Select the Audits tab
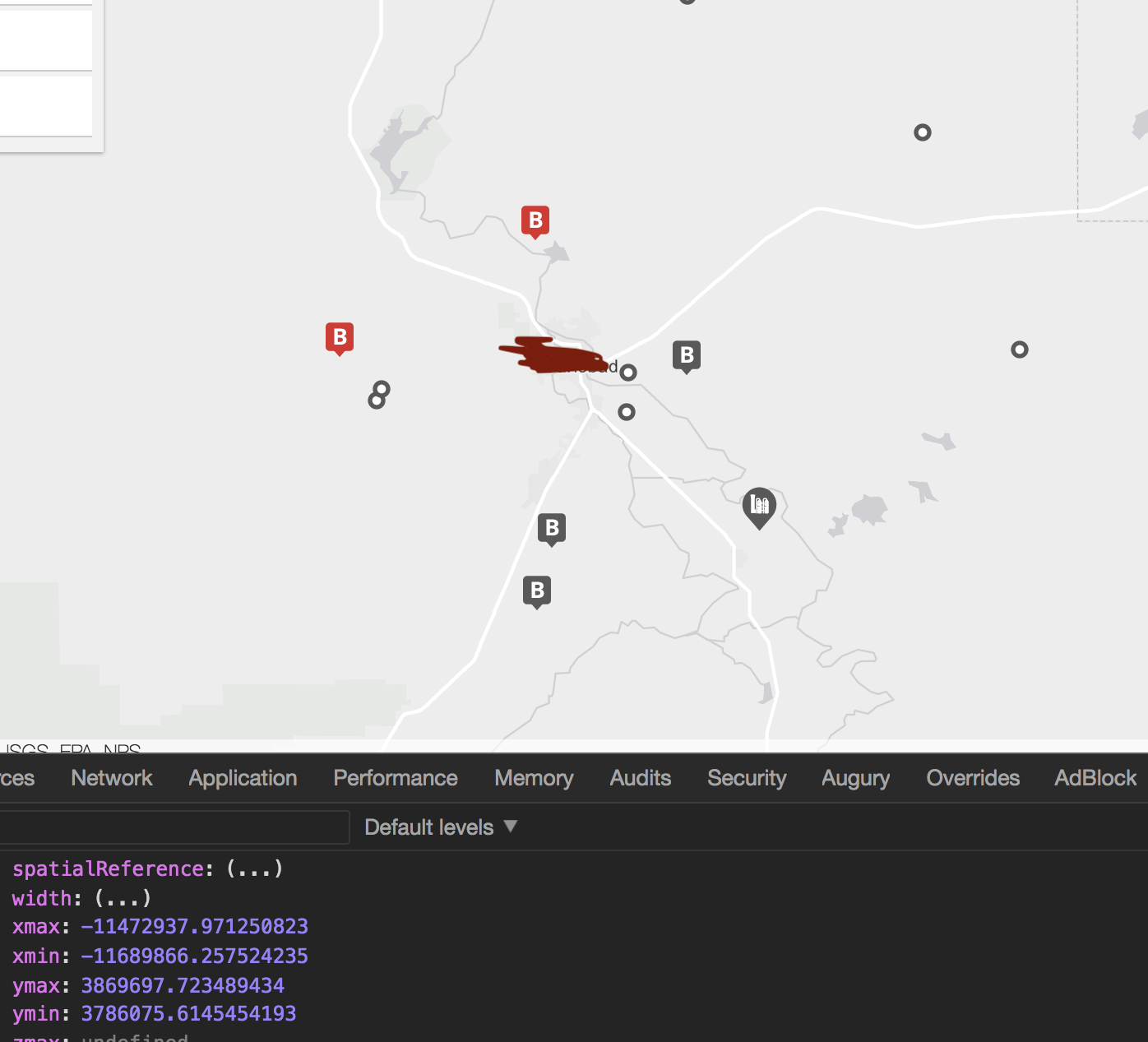The image size is (1148, 1042). (641, 778)
